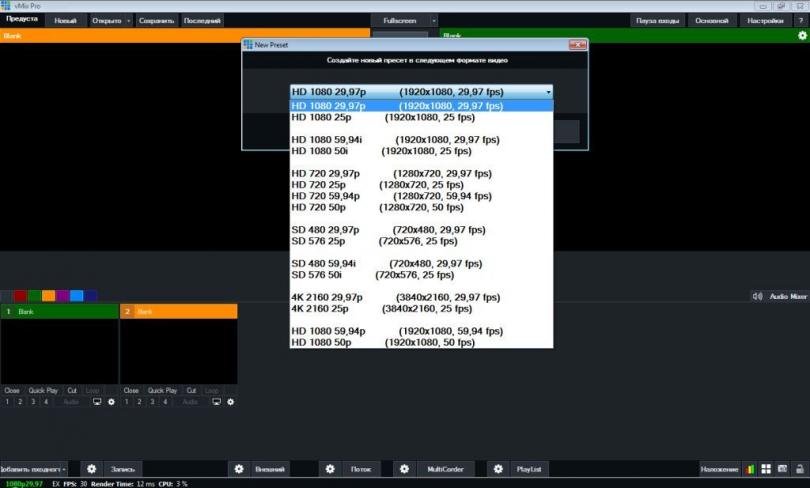This screenshot has height=488, width=810.
Task: Expand the Fullscreen dropdown arrow
Action: [x=434, y=20]
